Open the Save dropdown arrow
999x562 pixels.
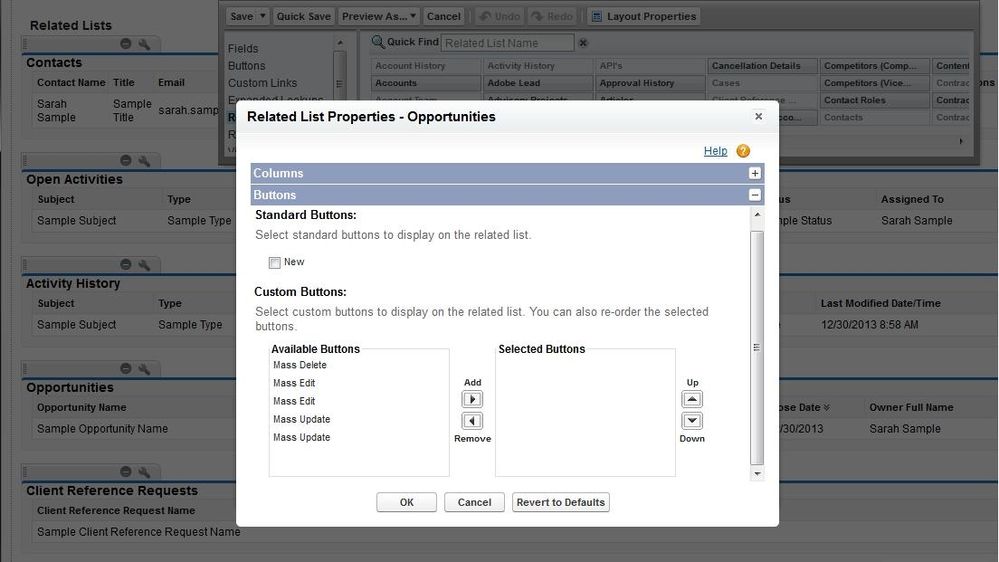point(262,16)
